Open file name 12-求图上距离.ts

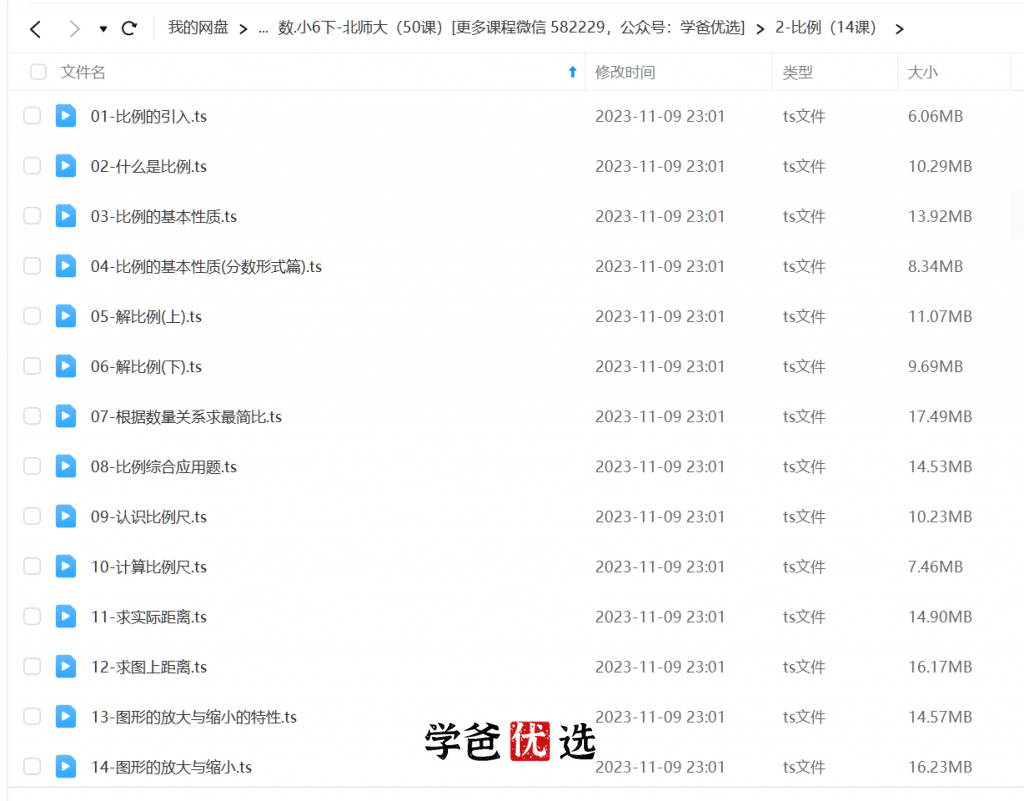pos(149,667)
